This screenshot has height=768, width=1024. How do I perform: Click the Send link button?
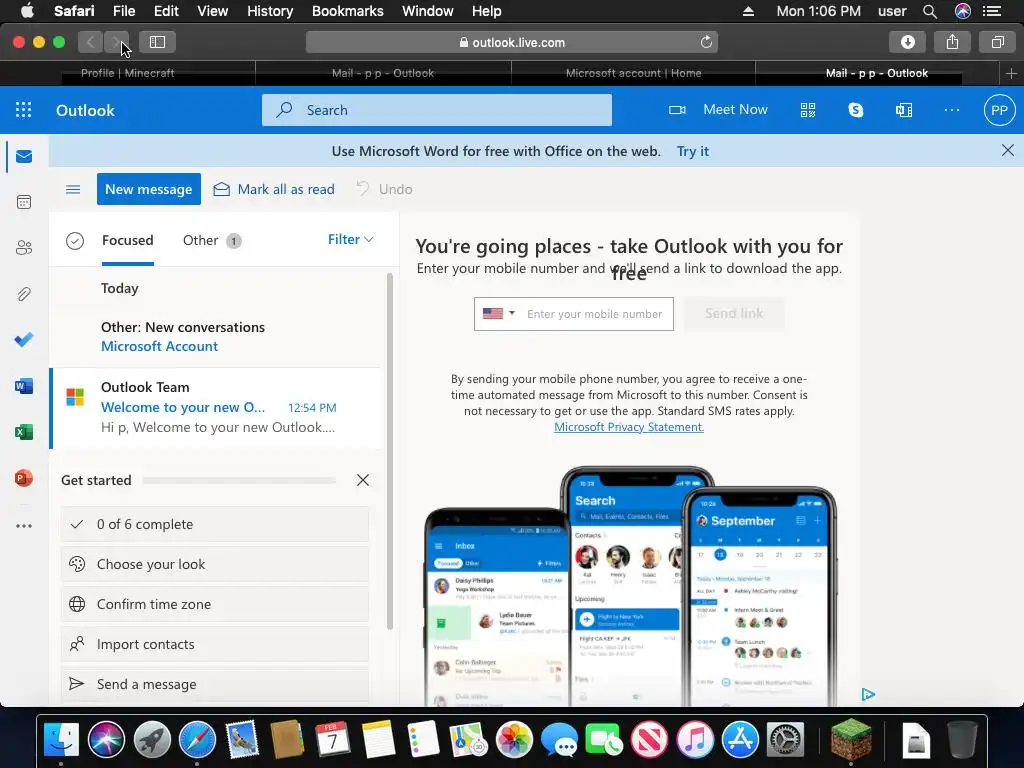[x=734, y=313]
